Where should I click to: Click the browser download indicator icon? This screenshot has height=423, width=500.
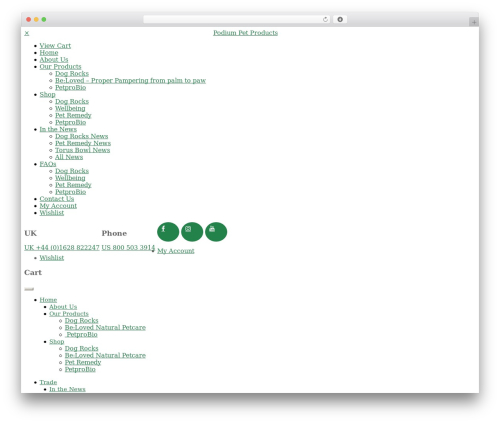click(340, 20)
